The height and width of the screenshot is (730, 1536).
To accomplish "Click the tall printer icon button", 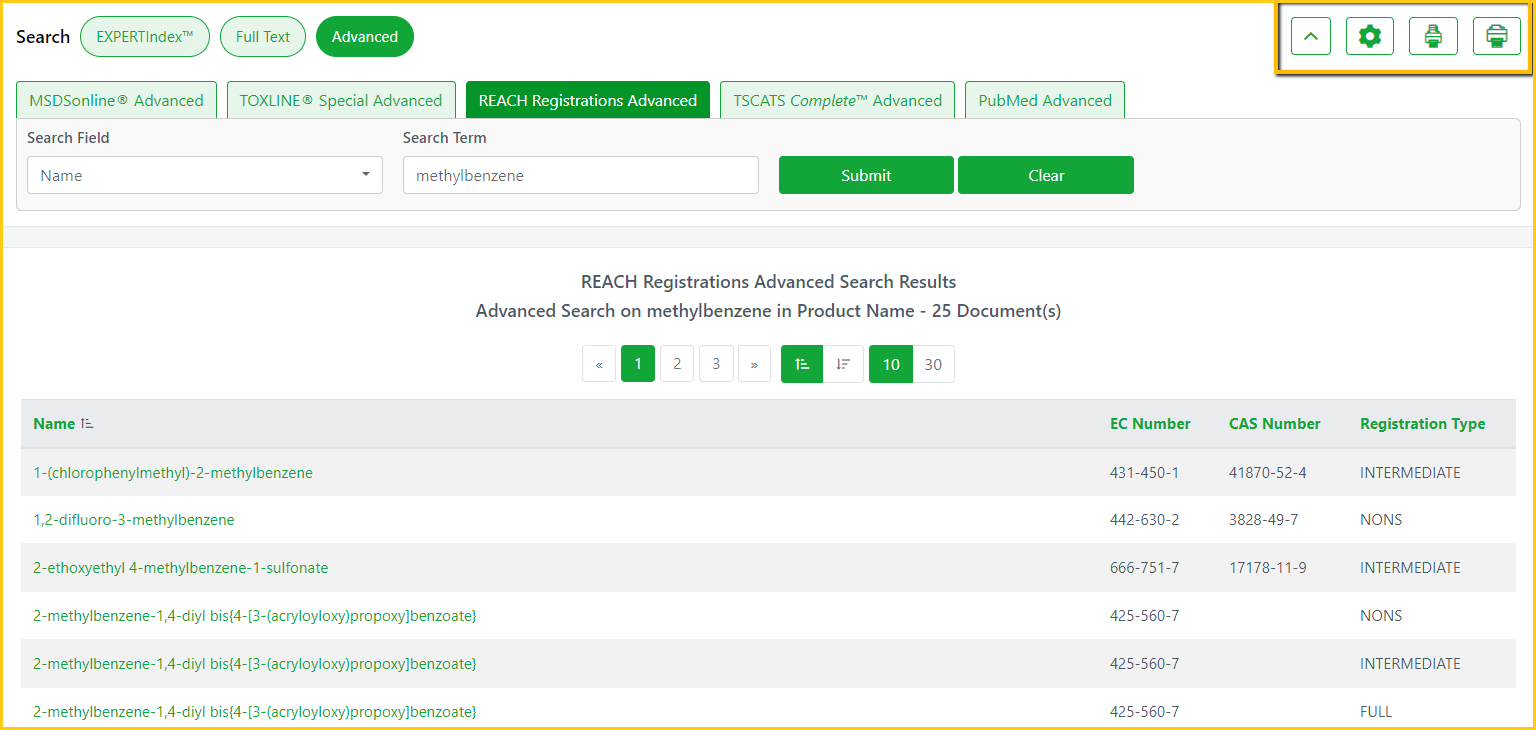I will click(x=1433, y=37).
